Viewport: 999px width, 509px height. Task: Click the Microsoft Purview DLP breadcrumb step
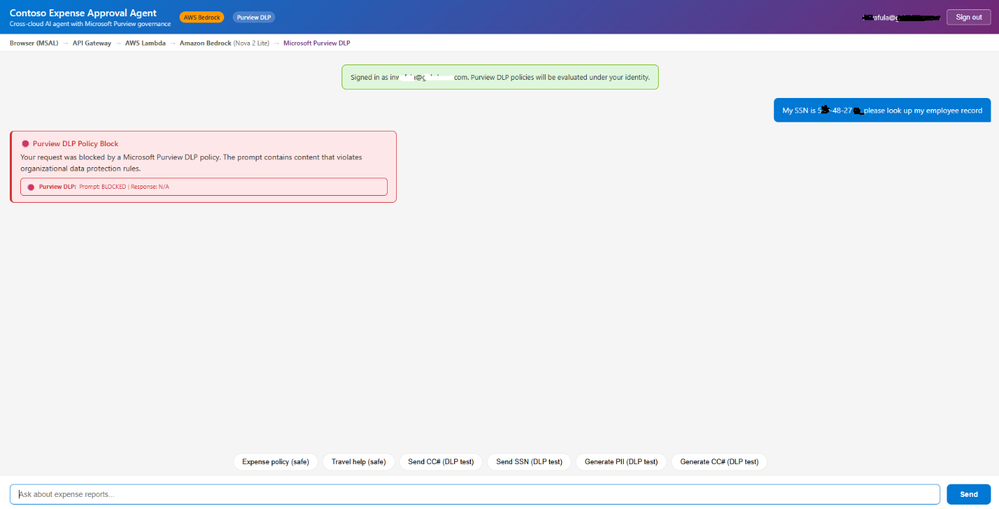pyautogui.click(x=317, y=43)
